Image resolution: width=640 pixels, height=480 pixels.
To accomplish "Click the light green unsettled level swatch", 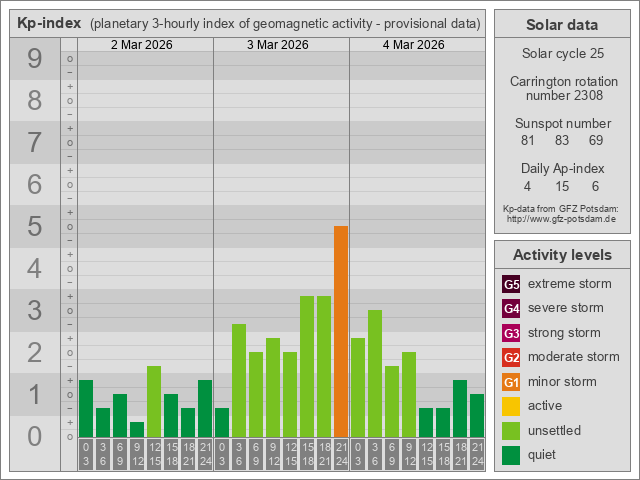I will 511,431.
